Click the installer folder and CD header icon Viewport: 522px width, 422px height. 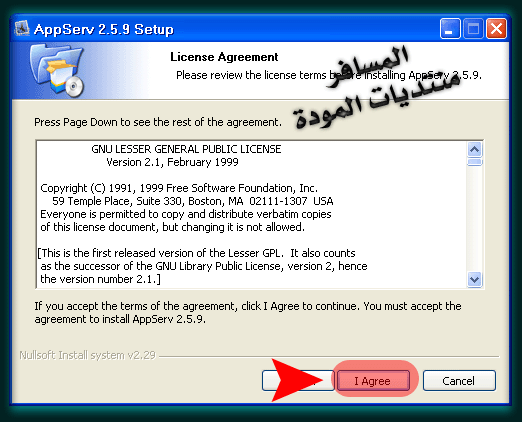tap(57, 70)
